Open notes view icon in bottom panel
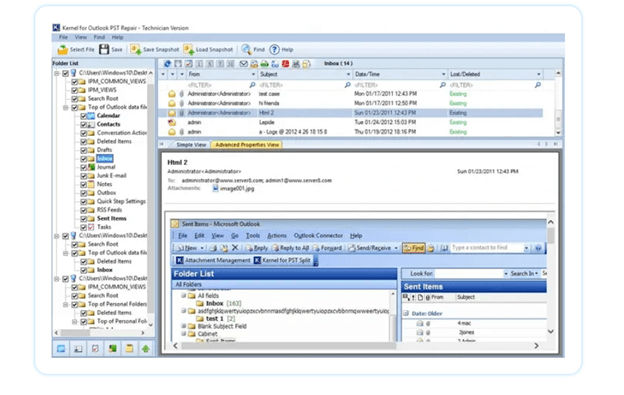Screen dimensions: 624x395 (129, 349)
